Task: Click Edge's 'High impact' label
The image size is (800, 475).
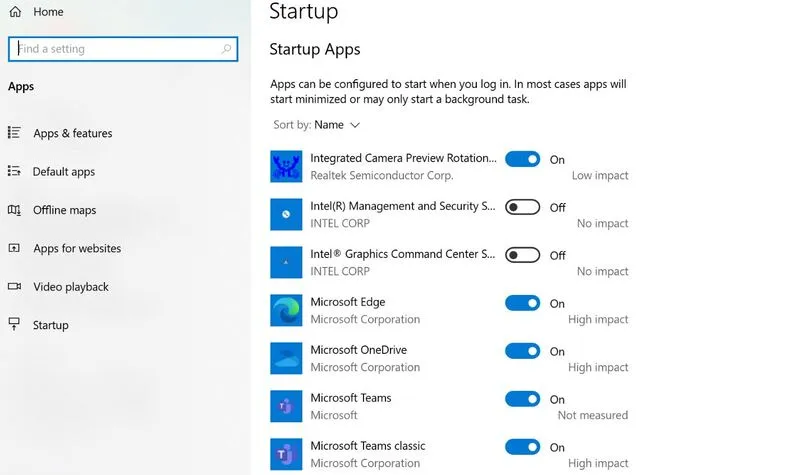Action: pos(598,319)
